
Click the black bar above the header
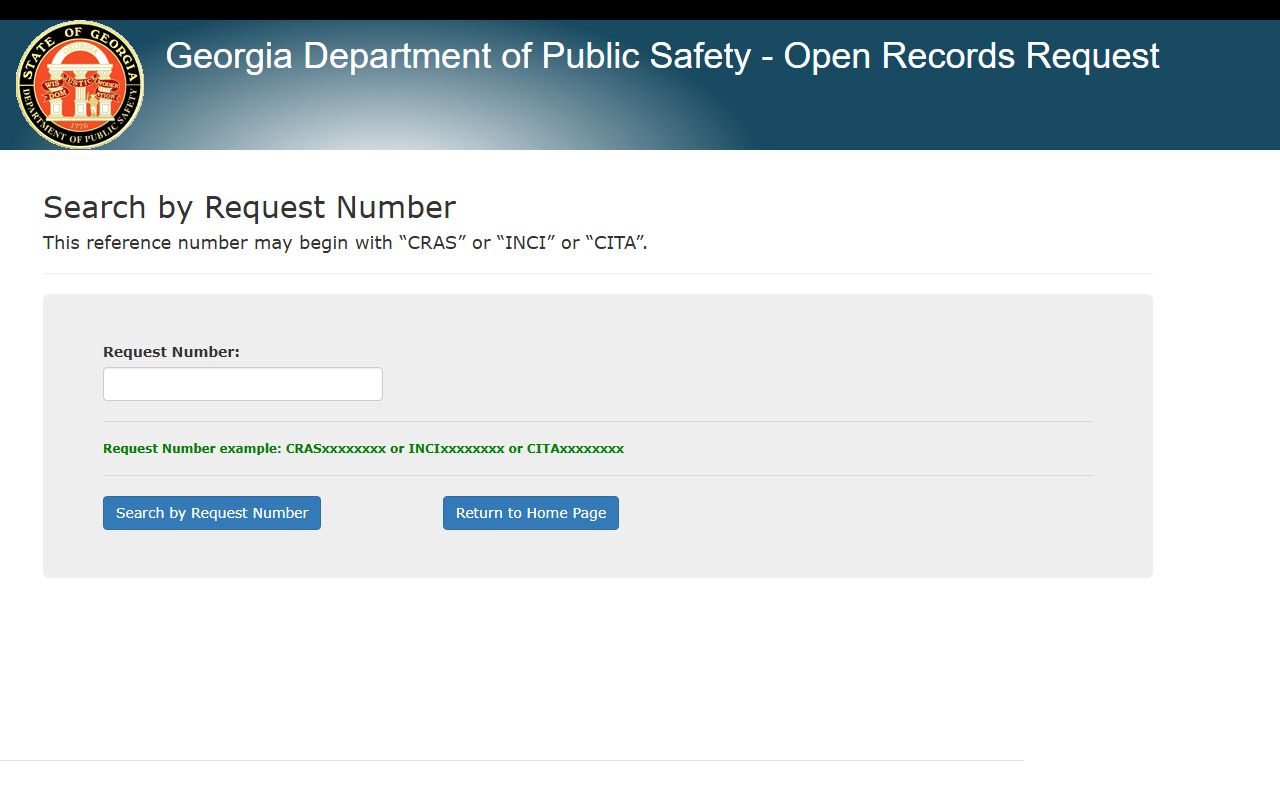(640, 9)
